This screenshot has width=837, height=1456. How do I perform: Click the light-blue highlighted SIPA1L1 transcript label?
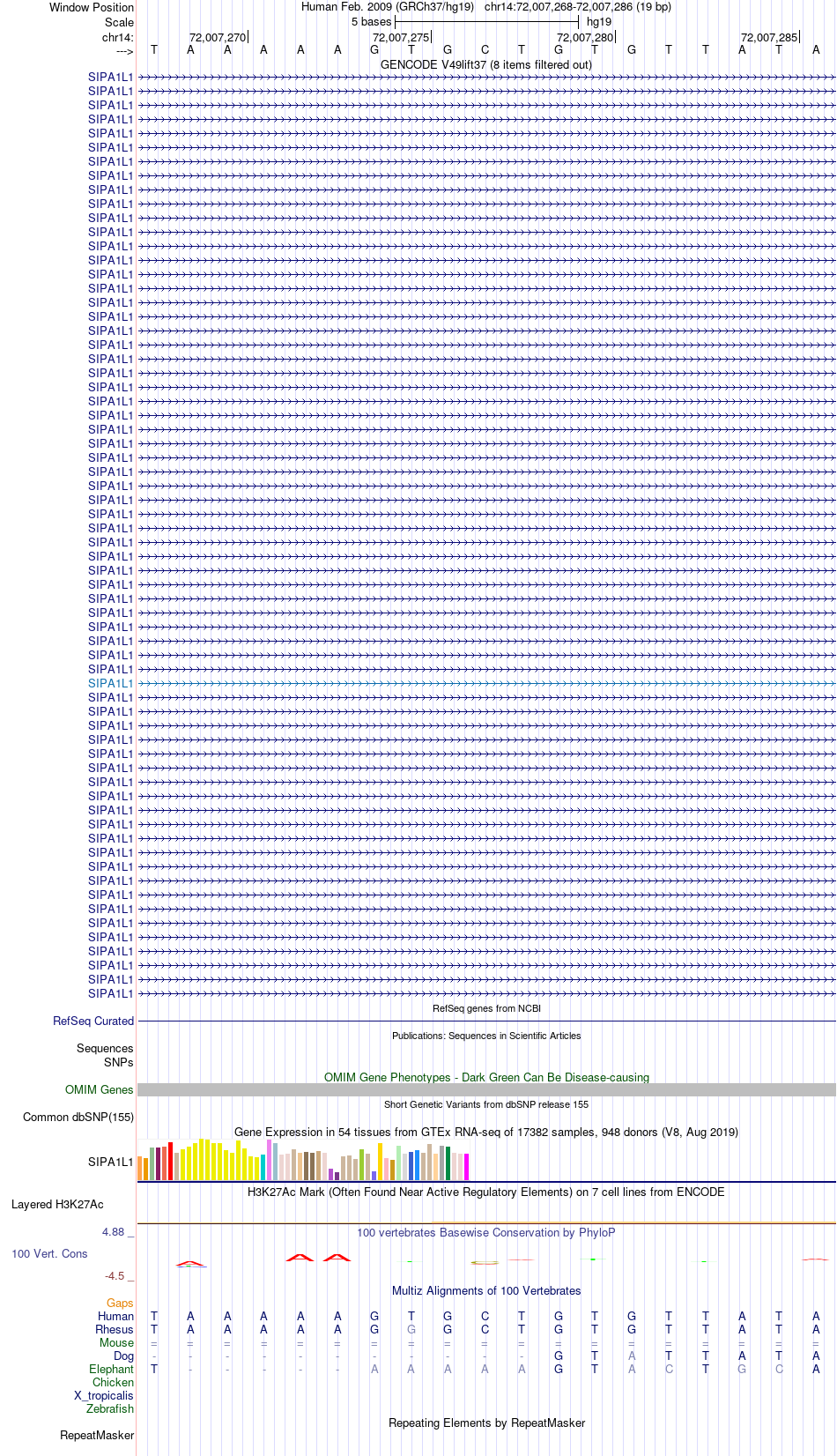110,683
